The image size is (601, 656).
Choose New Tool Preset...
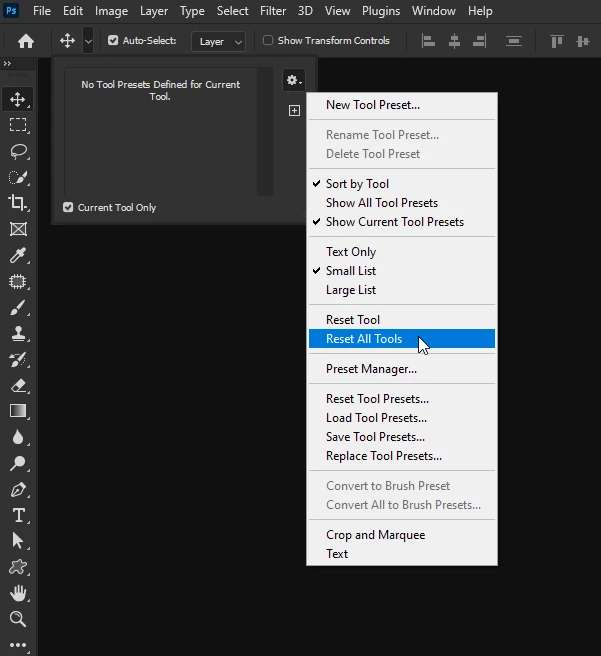click(402, 105)
